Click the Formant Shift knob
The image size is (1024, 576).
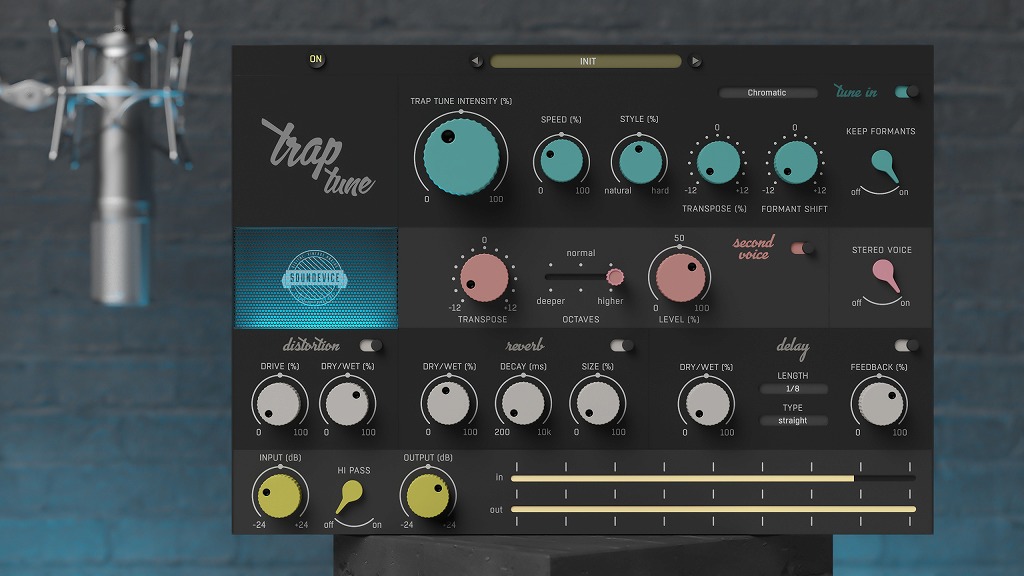pos(795,162)
